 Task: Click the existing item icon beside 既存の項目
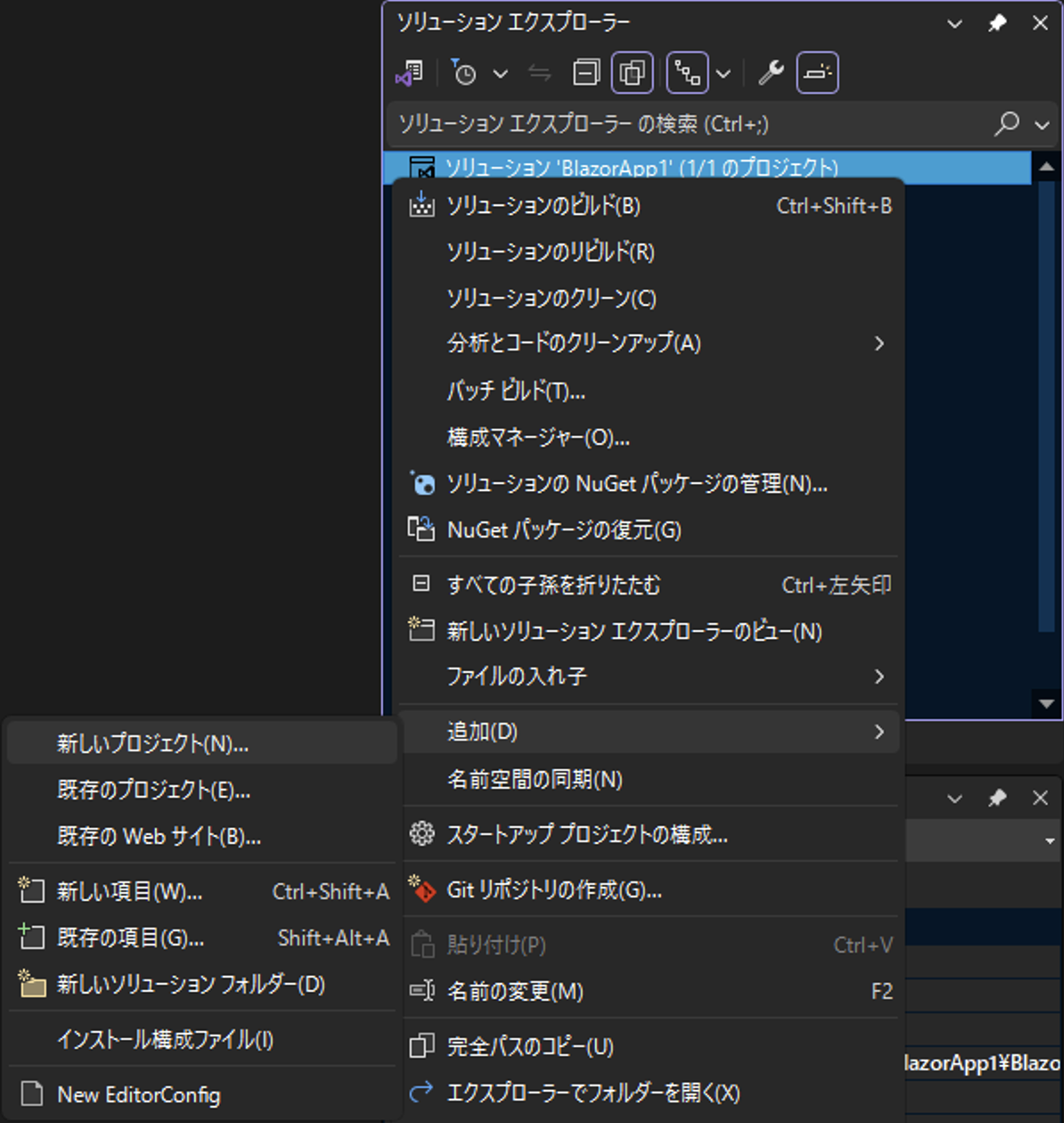[x=31, y=936]
